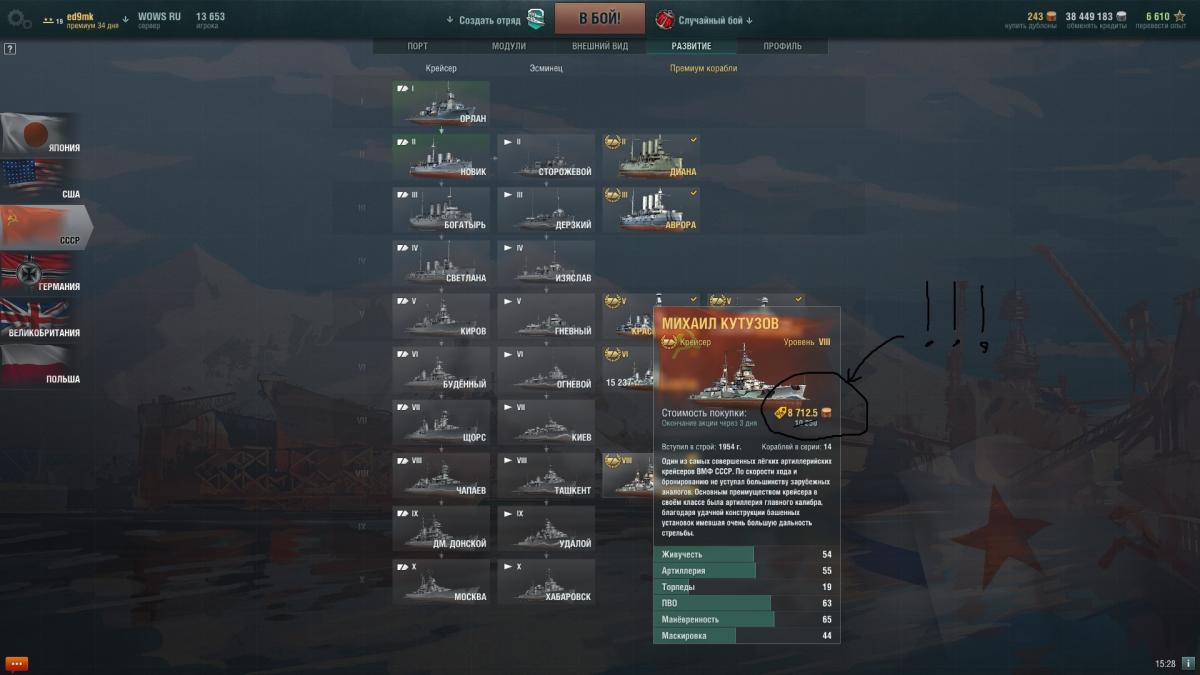
Task: Select the Москва tier X cruiser
Action: (441, 582)
